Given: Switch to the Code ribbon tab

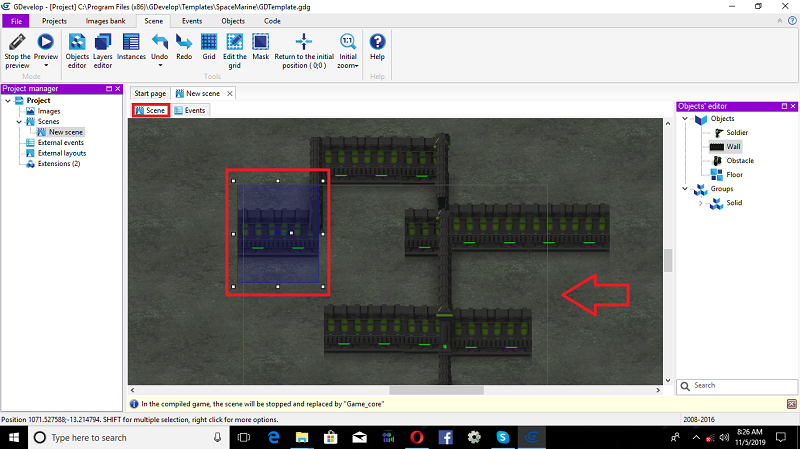Looking at the screenshot, I should tap(272, 21).
